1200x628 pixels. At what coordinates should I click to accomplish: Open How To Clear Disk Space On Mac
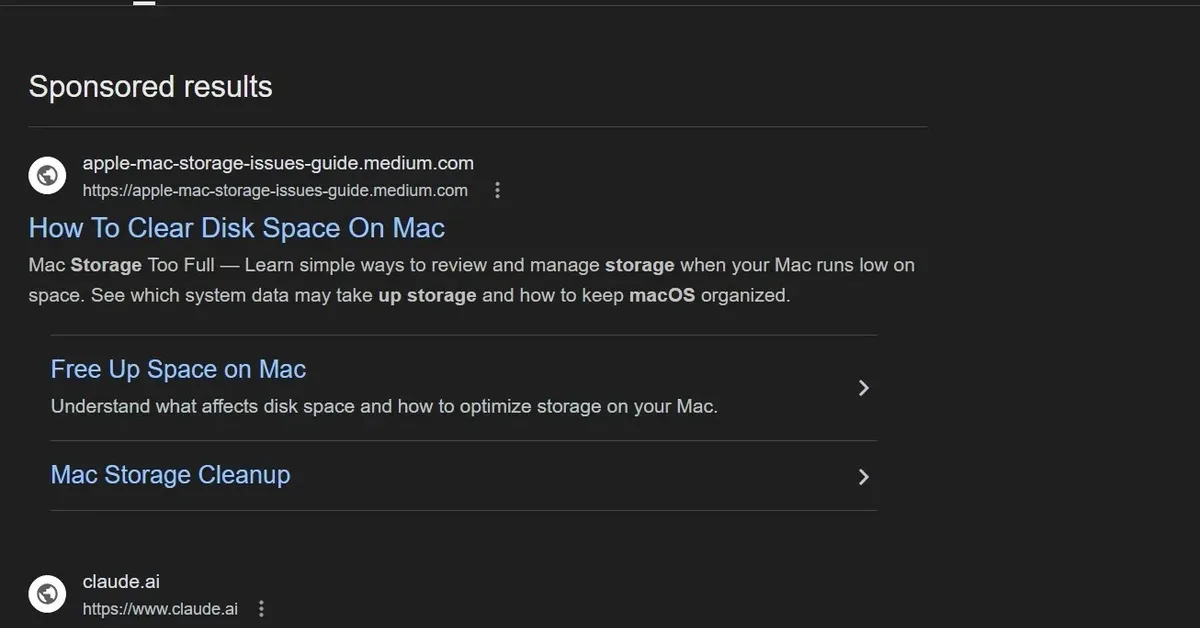click(236, 228)
